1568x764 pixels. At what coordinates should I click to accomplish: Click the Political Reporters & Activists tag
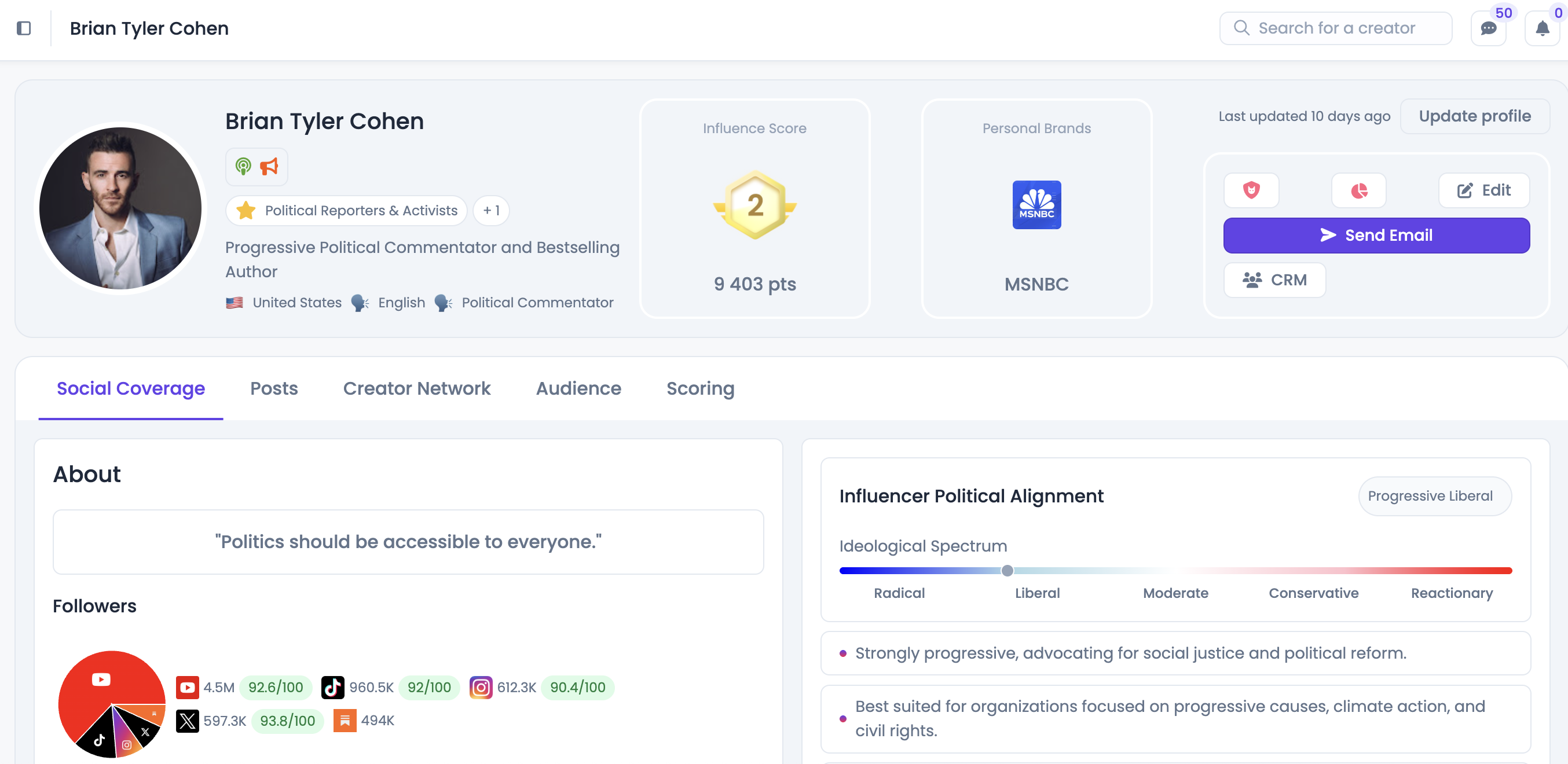346,211
